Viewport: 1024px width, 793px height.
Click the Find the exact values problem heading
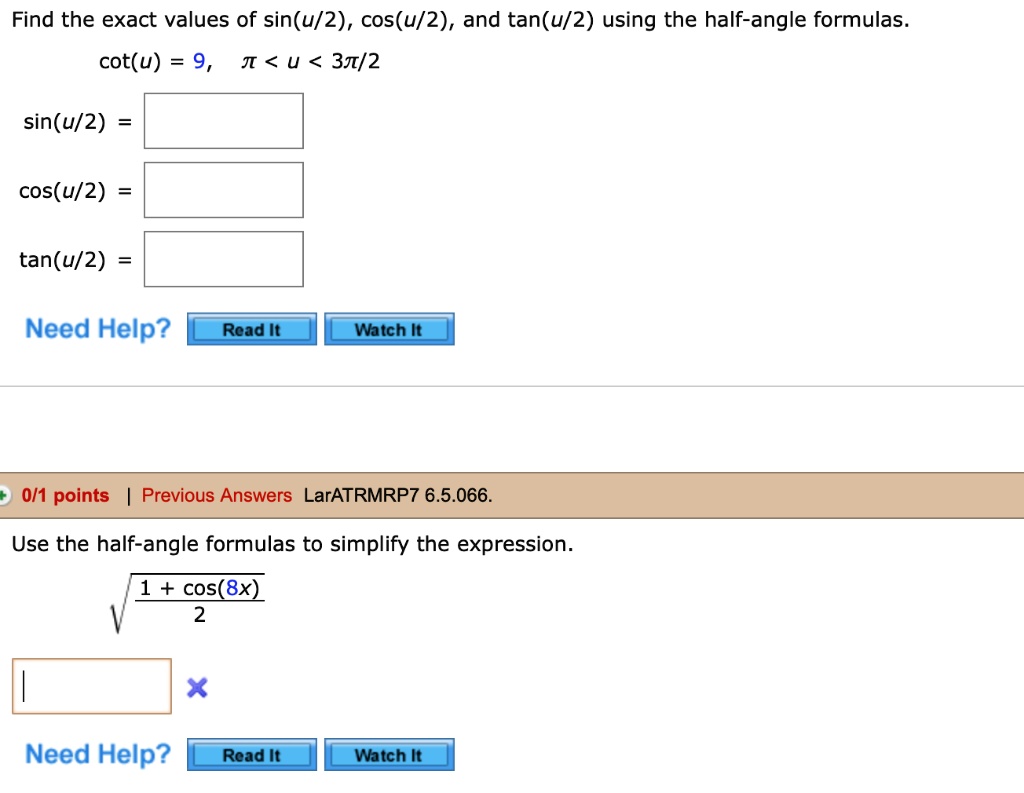coord(459,19)
